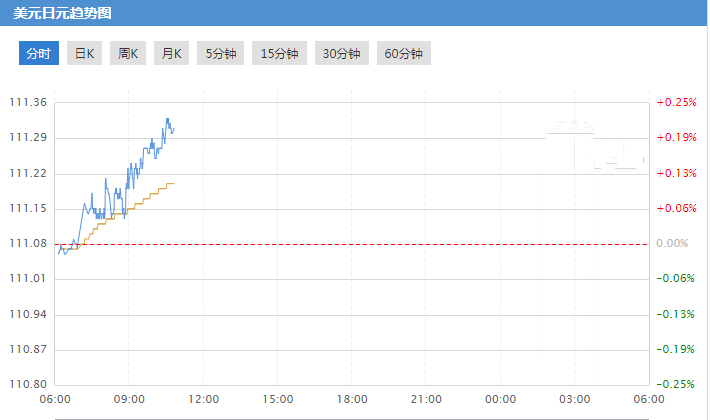This screenshot has width=710, height=420.
Task: Select the 分时 tab
Action: point(39,54)
